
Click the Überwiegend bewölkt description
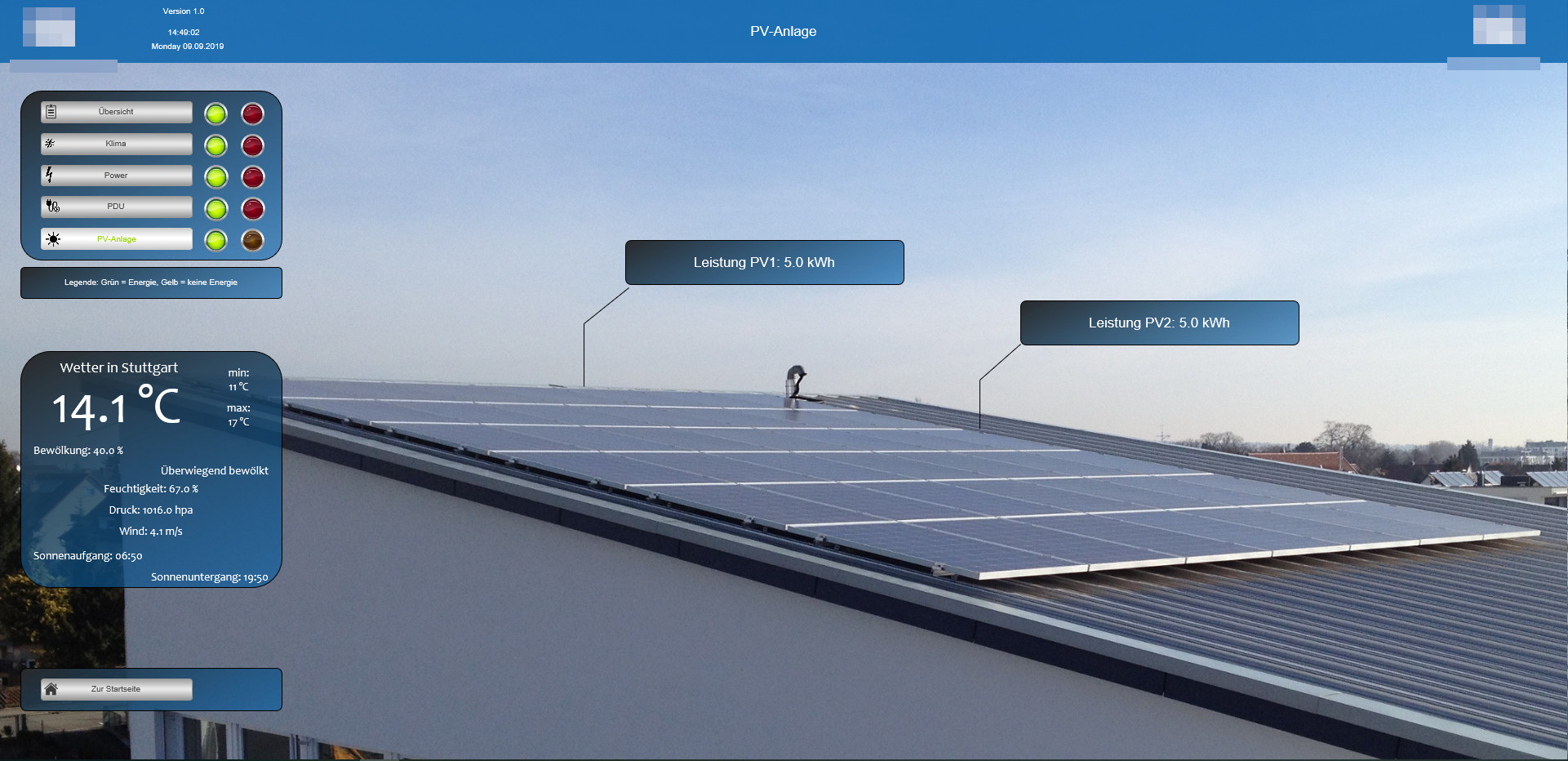pos(215,471)
